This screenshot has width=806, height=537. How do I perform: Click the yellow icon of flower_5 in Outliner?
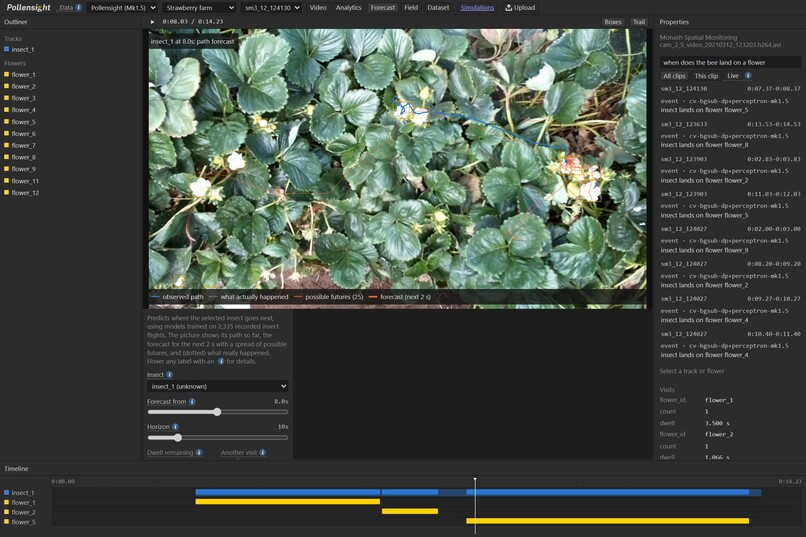coord(7,122)
